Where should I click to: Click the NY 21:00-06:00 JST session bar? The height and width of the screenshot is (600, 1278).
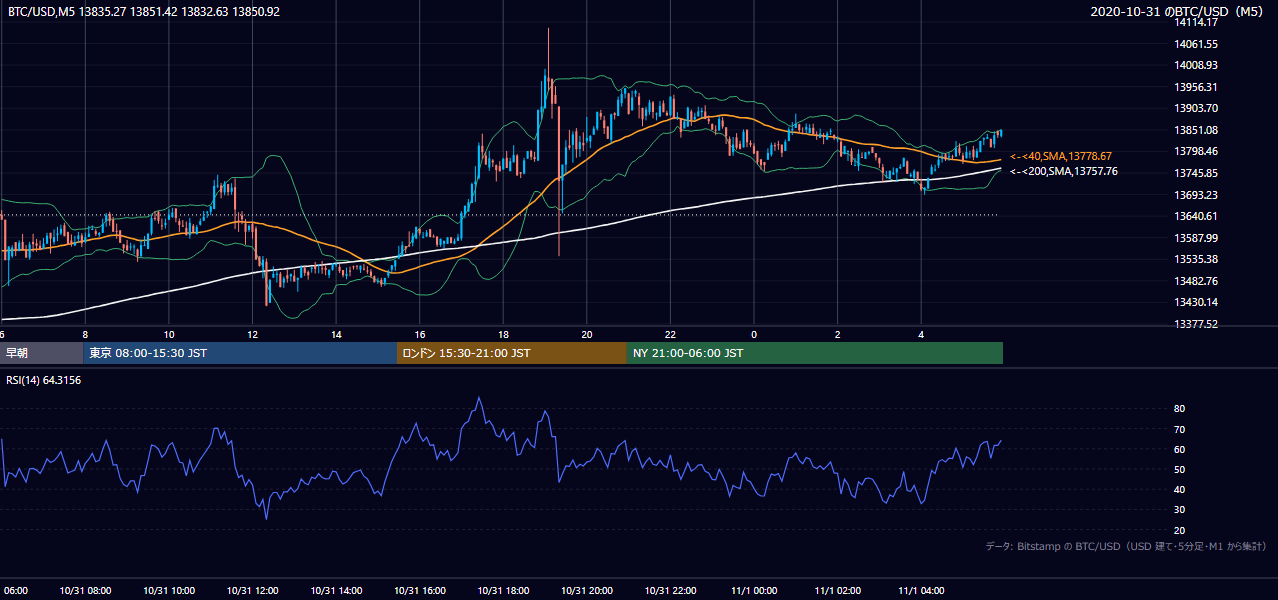point(815,353)
